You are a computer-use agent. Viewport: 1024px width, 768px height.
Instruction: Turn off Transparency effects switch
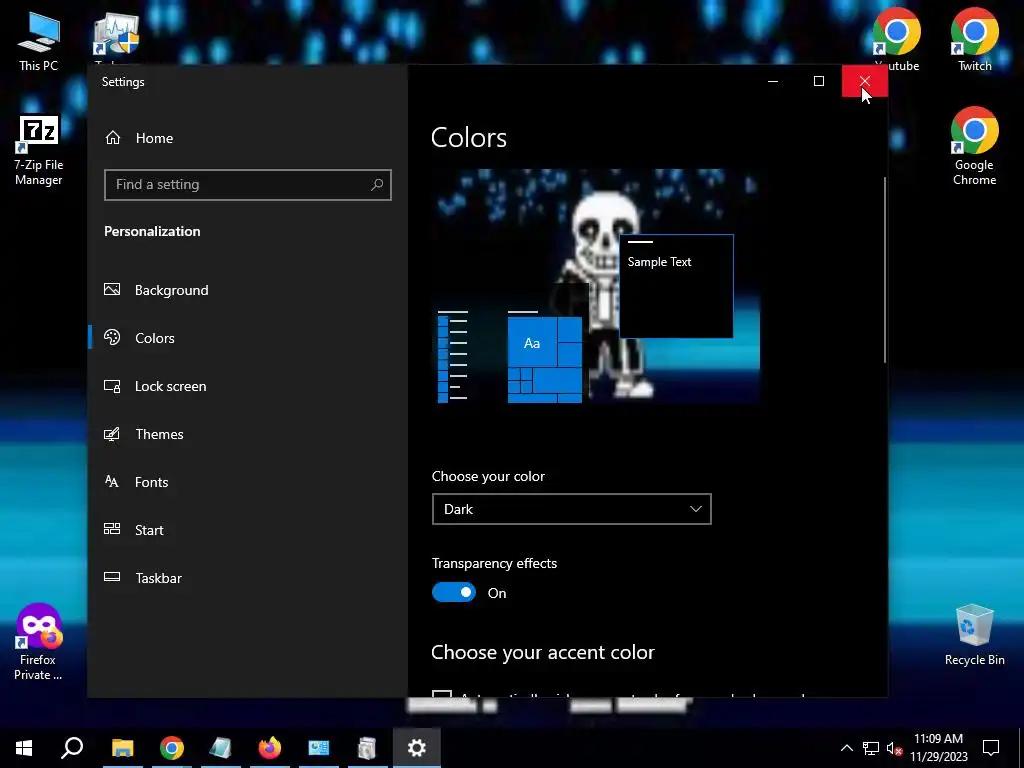454,592
